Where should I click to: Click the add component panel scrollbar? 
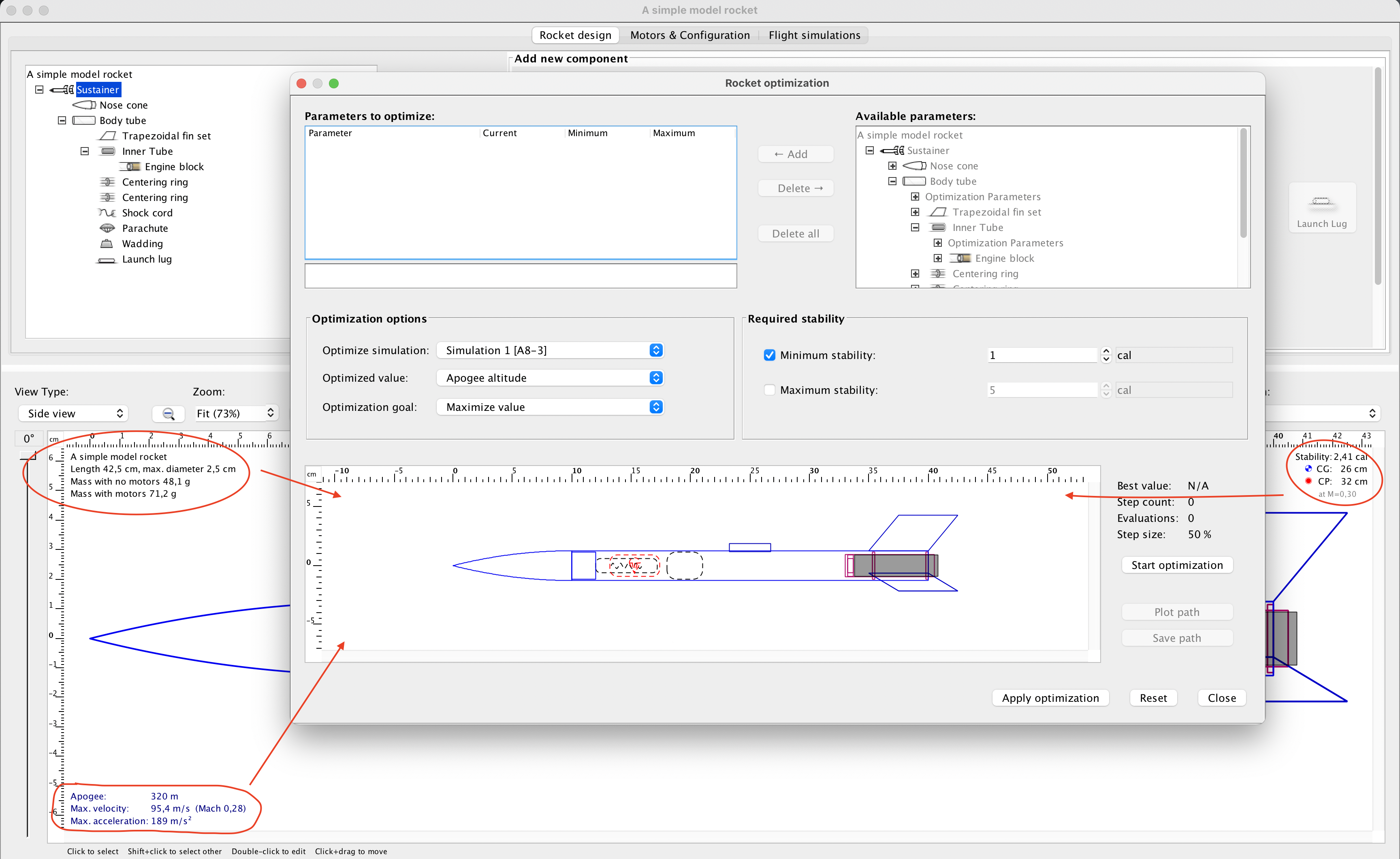[x=1378, y=176]
